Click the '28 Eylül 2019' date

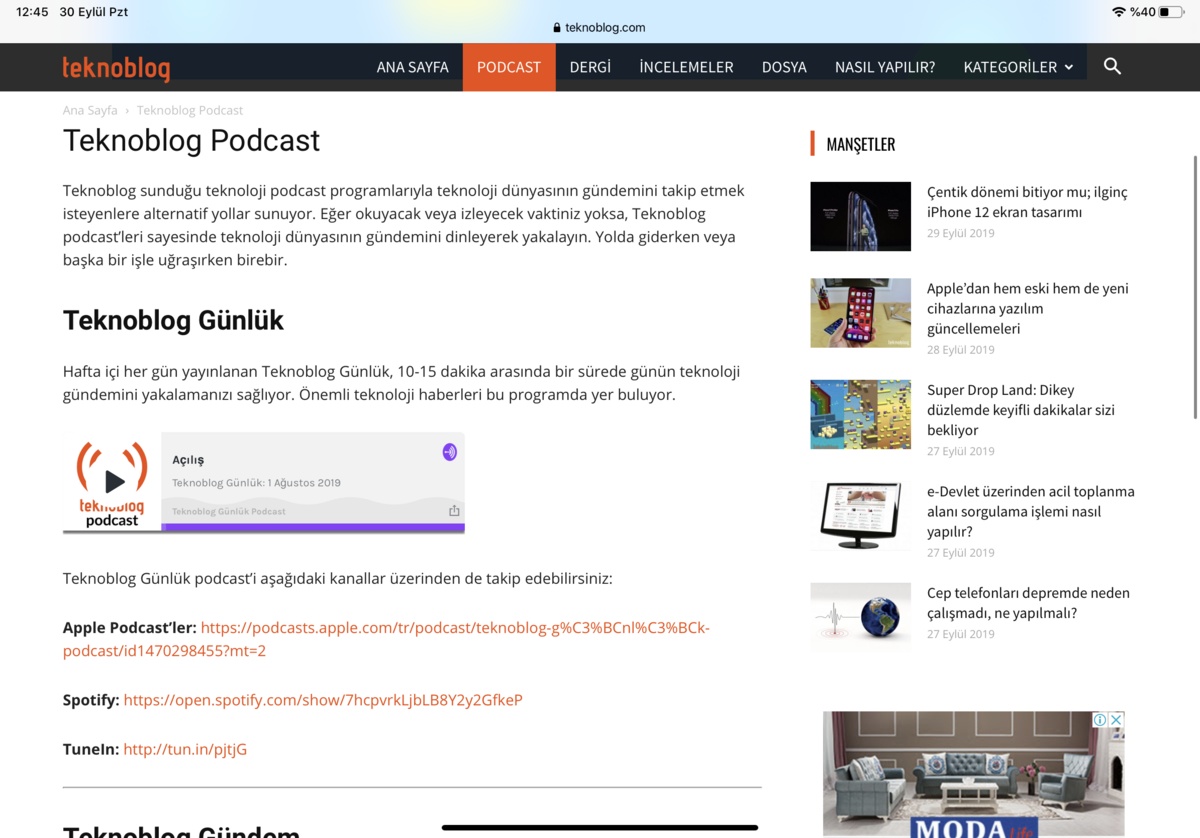961,350
